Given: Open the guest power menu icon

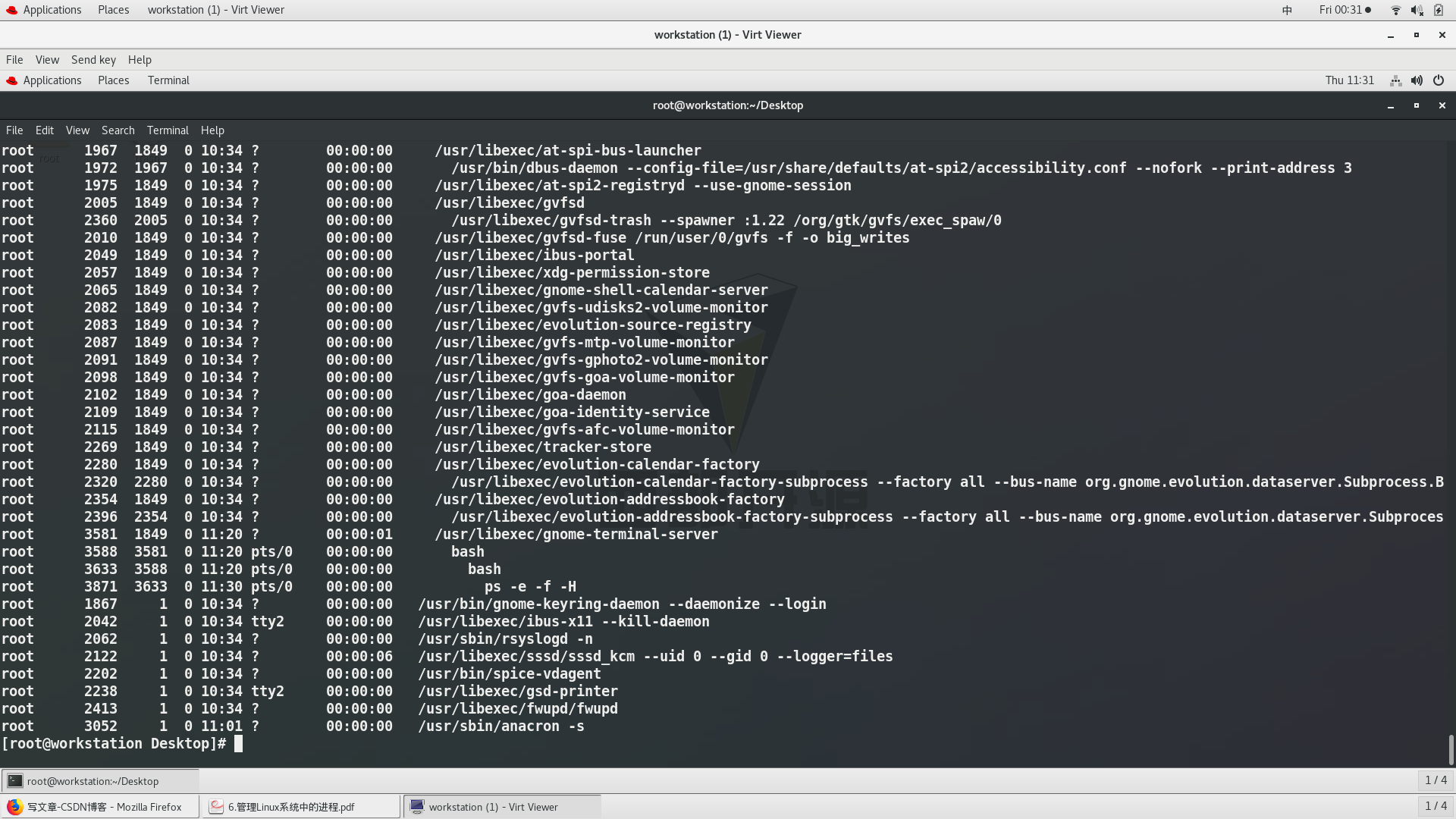Looking at the screenshot, I should pyautogui.click(x=1439, y=80).
